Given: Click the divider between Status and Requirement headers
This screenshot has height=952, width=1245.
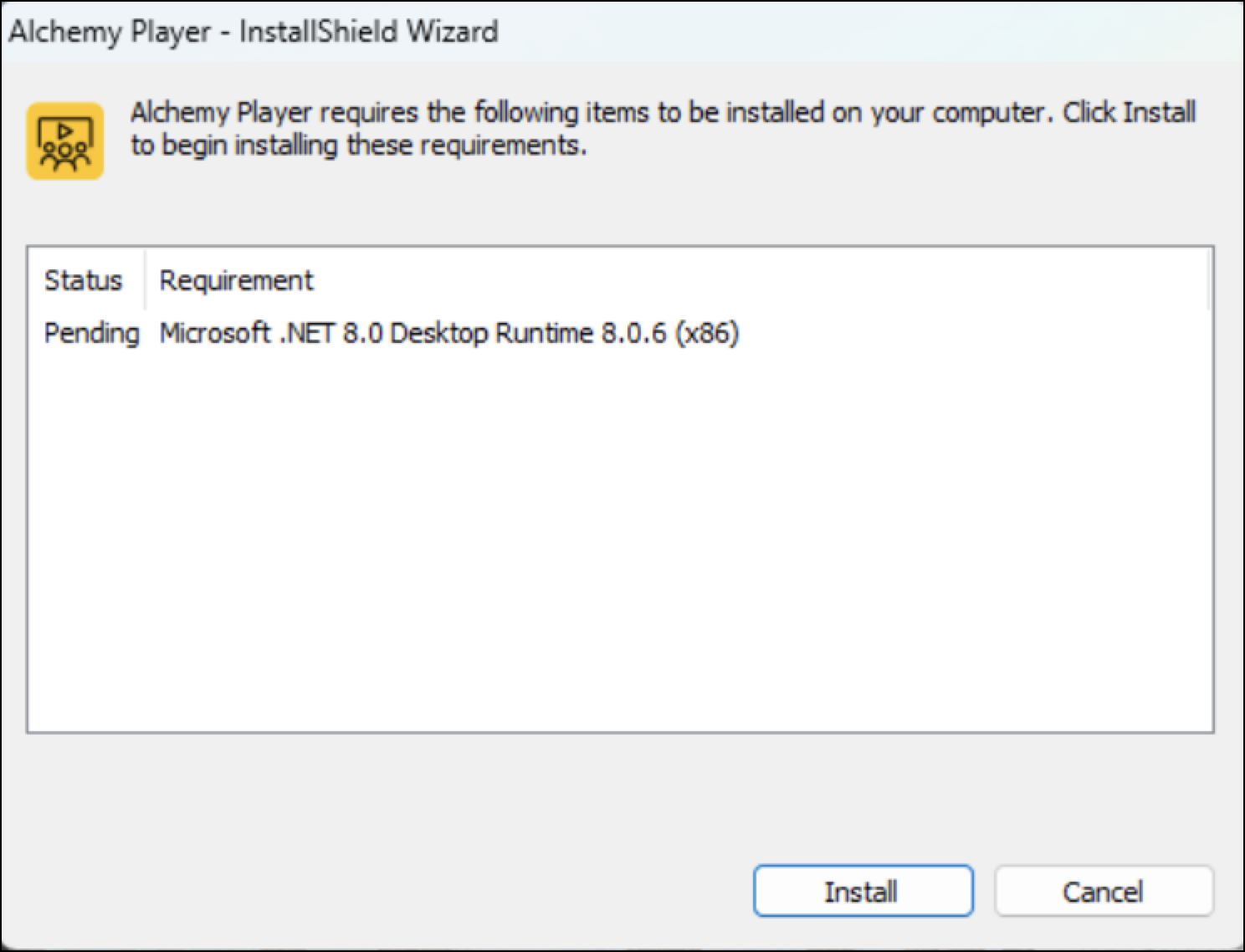Looking at the screenshot, I should click(146, 280).
